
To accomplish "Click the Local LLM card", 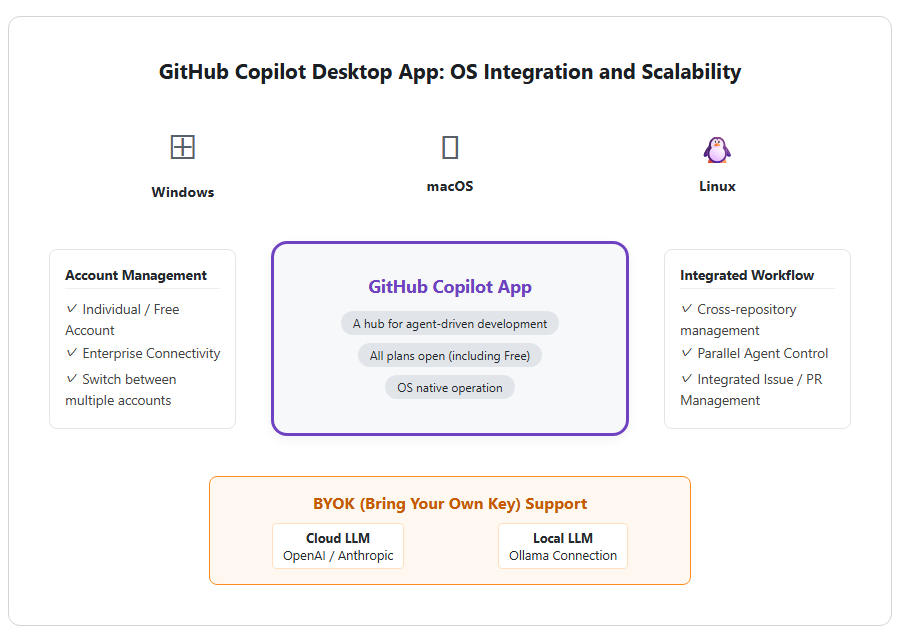I will click(x=563, y=546).
